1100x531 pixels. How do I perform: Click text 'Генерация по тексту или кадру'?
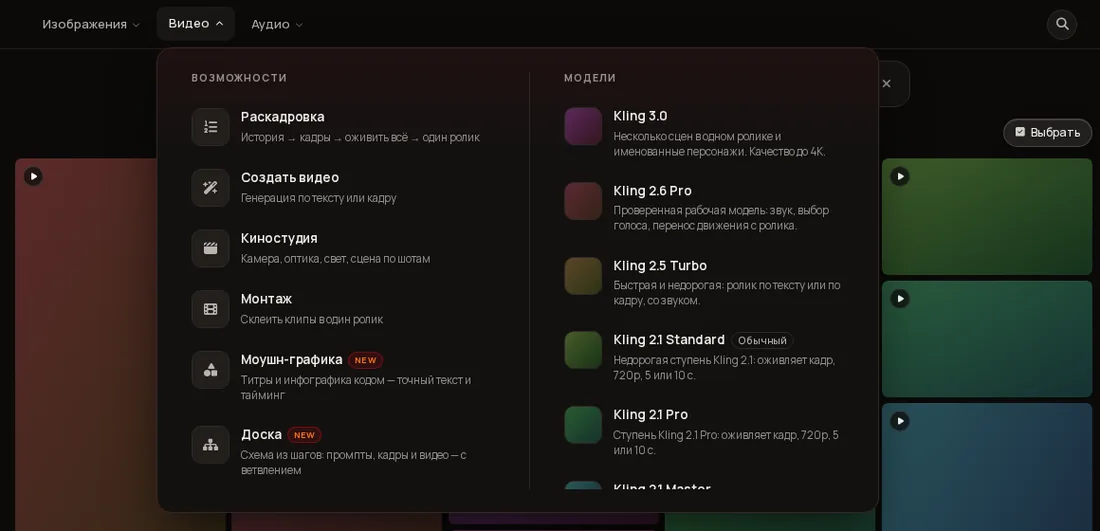318,198
